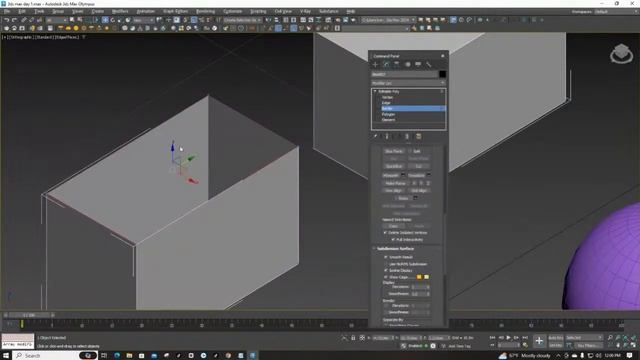Click the ViewCube in the viewport
The image size is (640, 360).
click(x=621, y=53)
